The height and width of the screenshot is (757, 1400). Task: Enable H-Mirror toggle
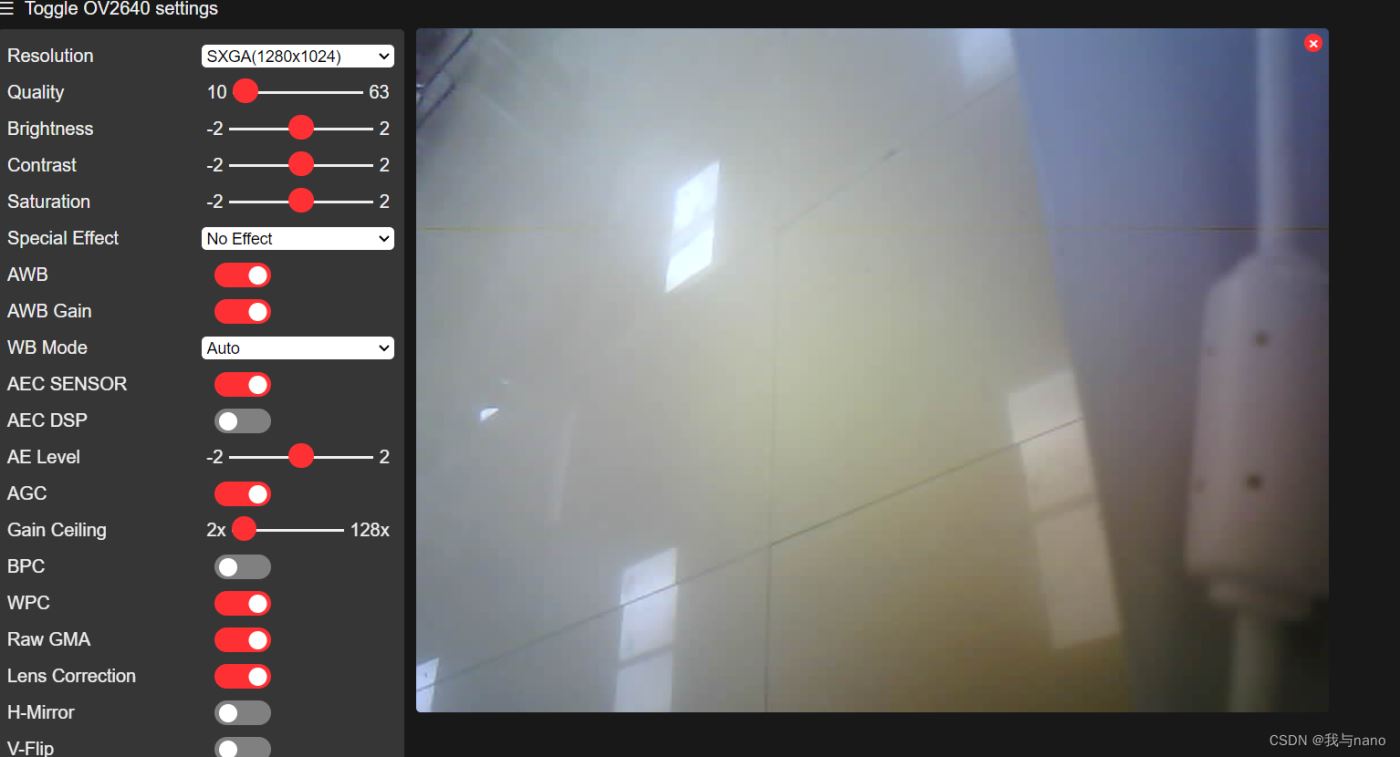pyautogui.click(x=242, y=713)
